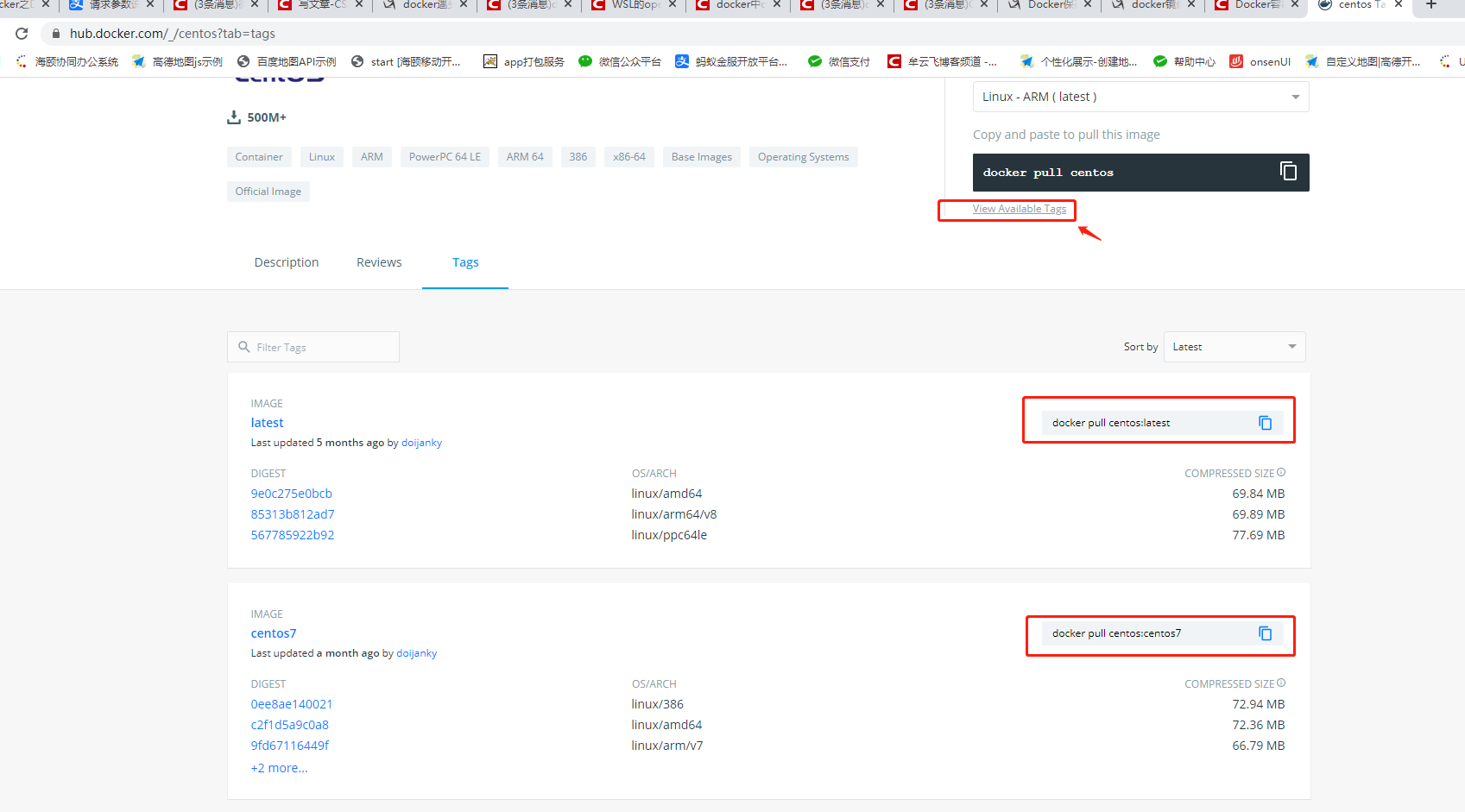The height and width of the screenshot is (812, 1465).
Task: Open the 微信公众平台 bookmark
Action: tap(620, 61)
